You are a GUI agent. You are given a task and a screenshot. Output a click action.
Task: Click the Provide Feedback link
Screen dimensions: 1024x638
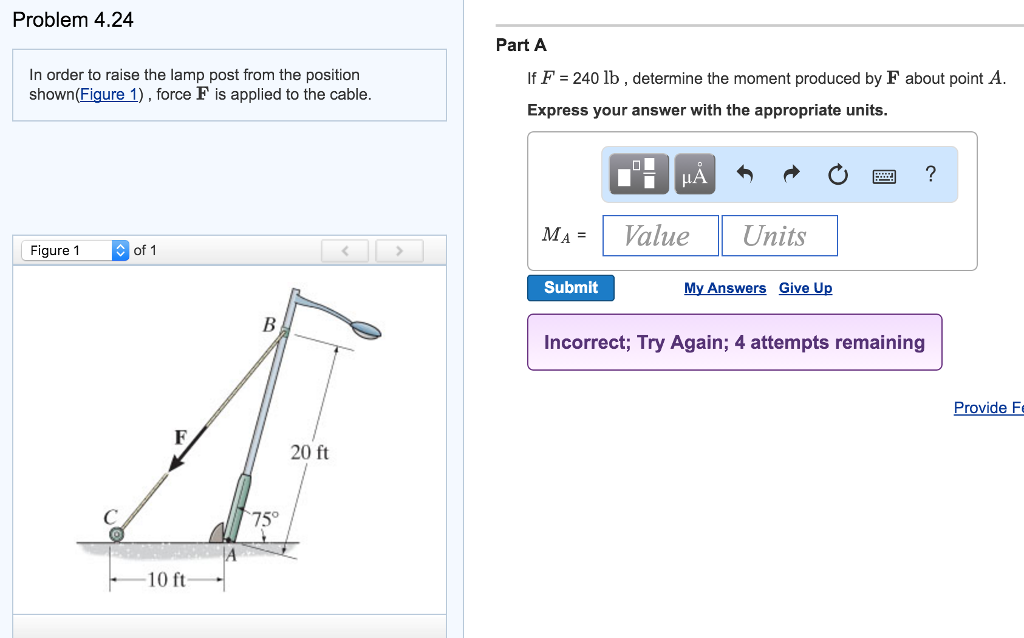coord(988,407)
